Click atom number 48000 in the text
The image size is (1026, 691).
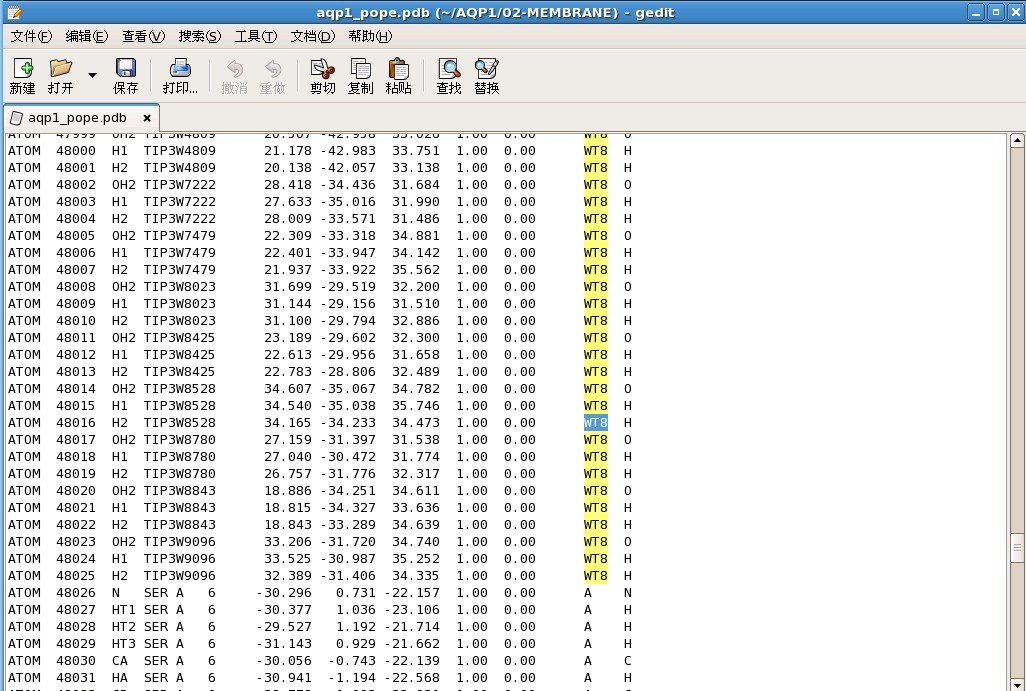[x=76, y=151]
